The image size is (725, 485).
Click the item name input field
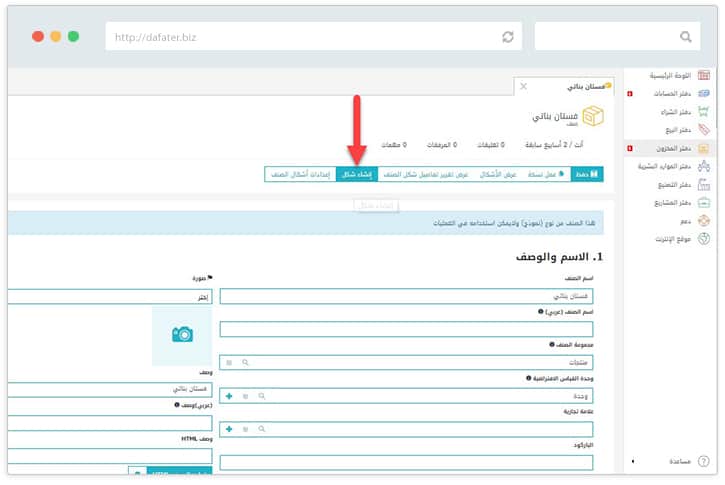(x=406, y=296)
